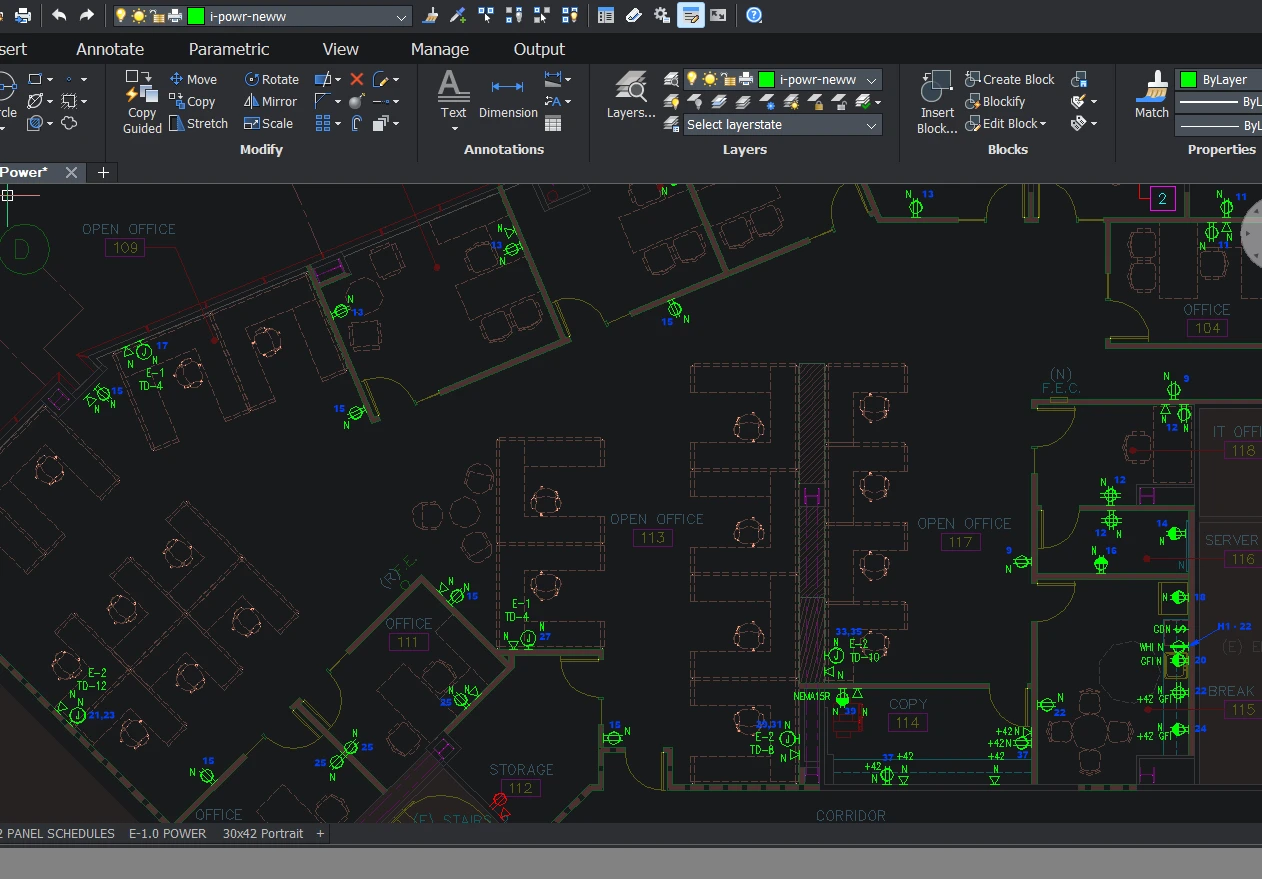Redo the last undone action

87,15
